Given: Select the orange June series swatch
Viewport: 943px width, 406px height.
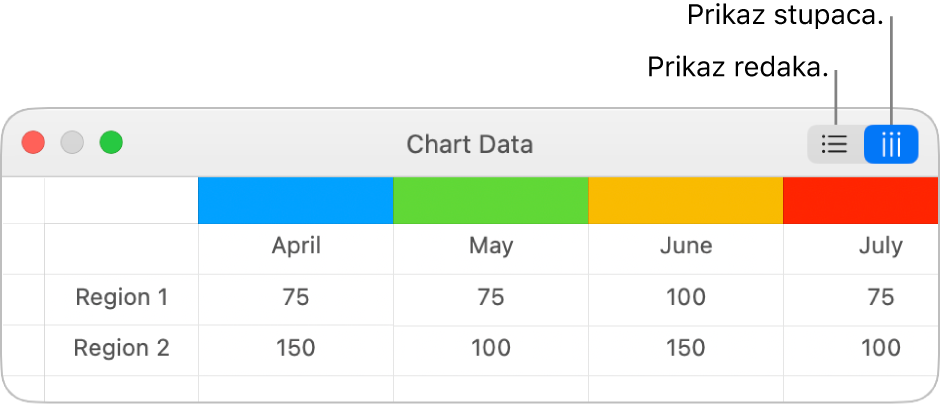Looking at the screenshot, I should click(x=686, y=200).
